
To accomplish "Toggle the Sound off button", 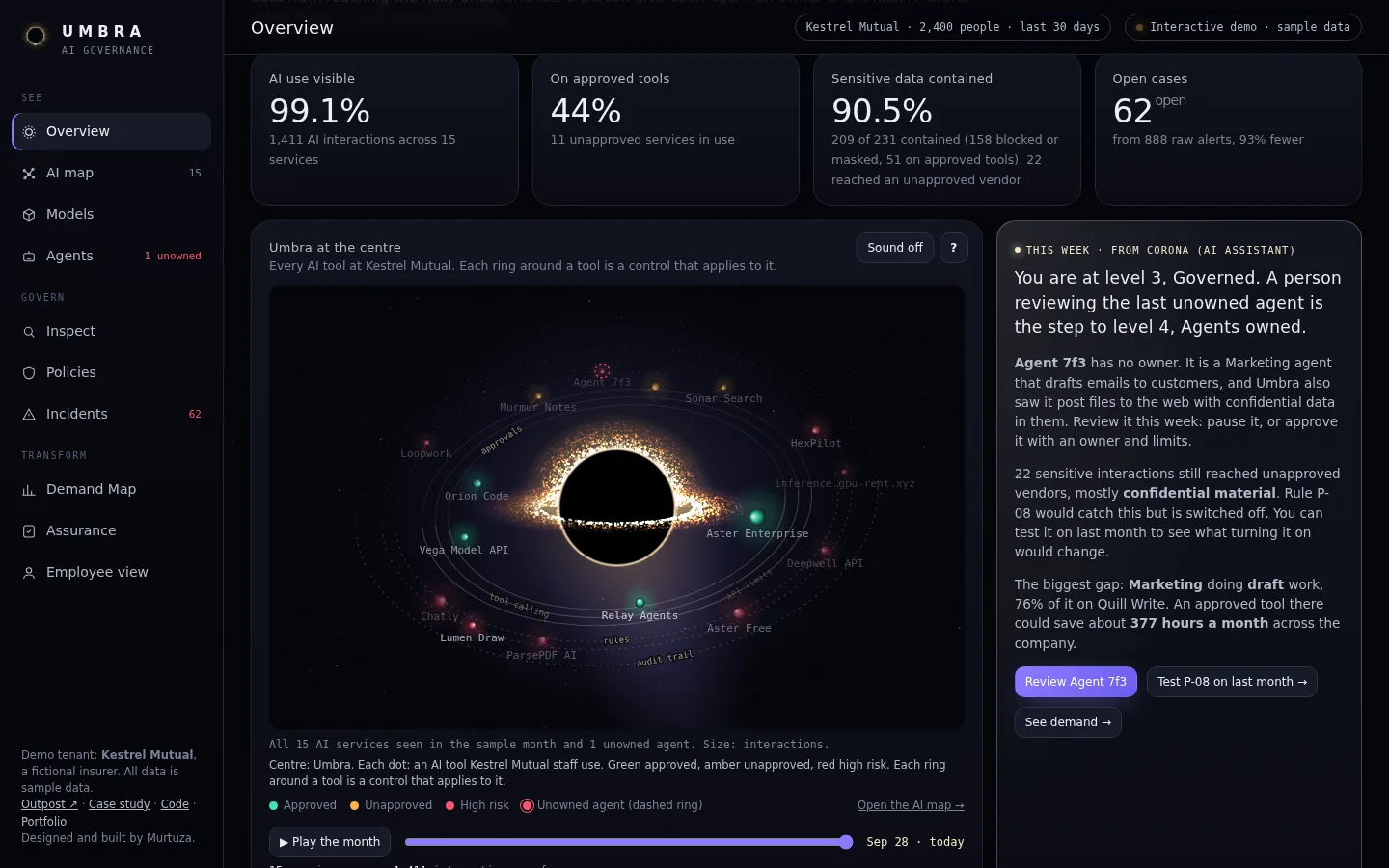I will pos(895,248).
